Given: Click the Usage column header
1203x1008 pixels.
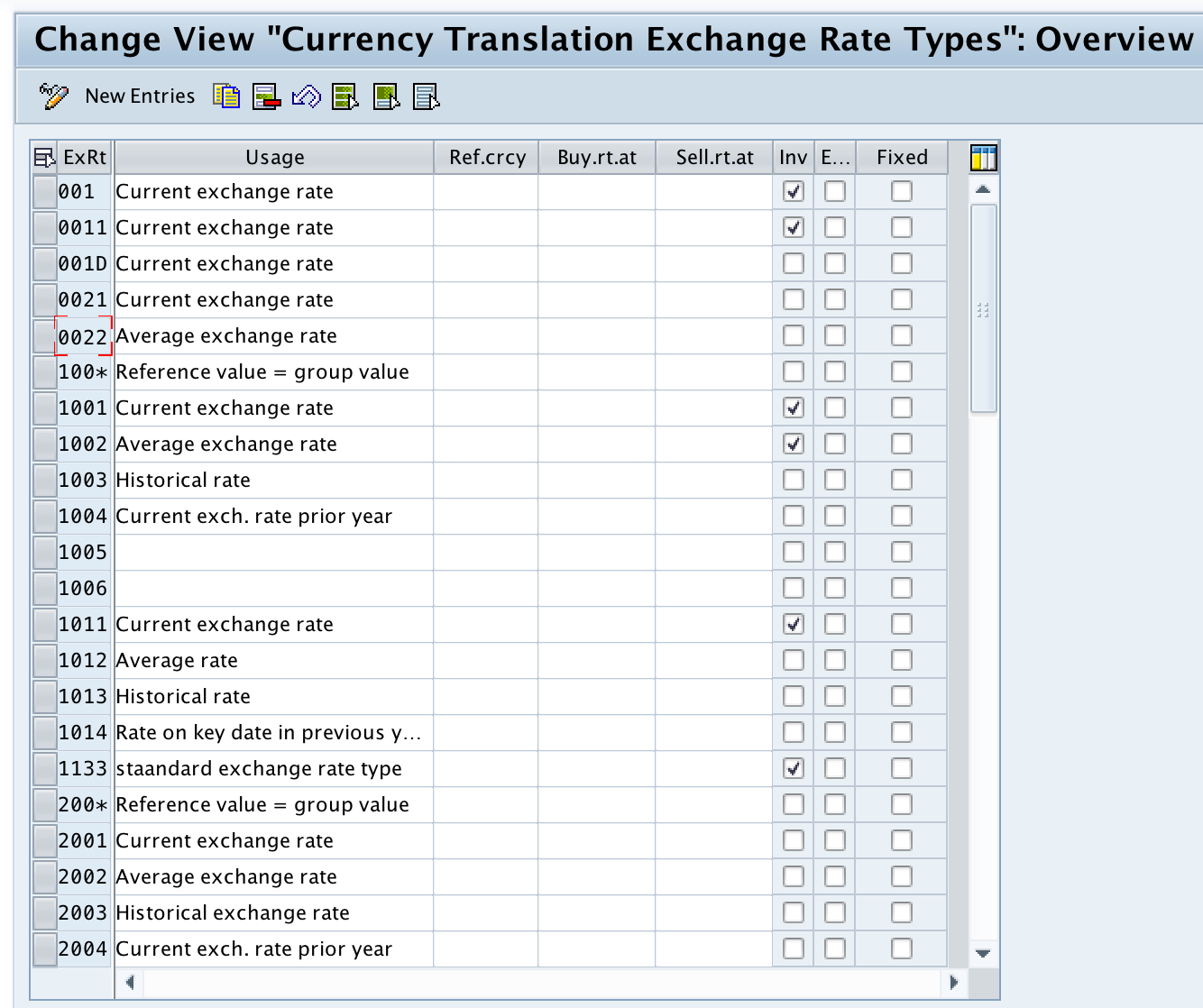Looking at the screenshot, I should [x=274, y=157].
